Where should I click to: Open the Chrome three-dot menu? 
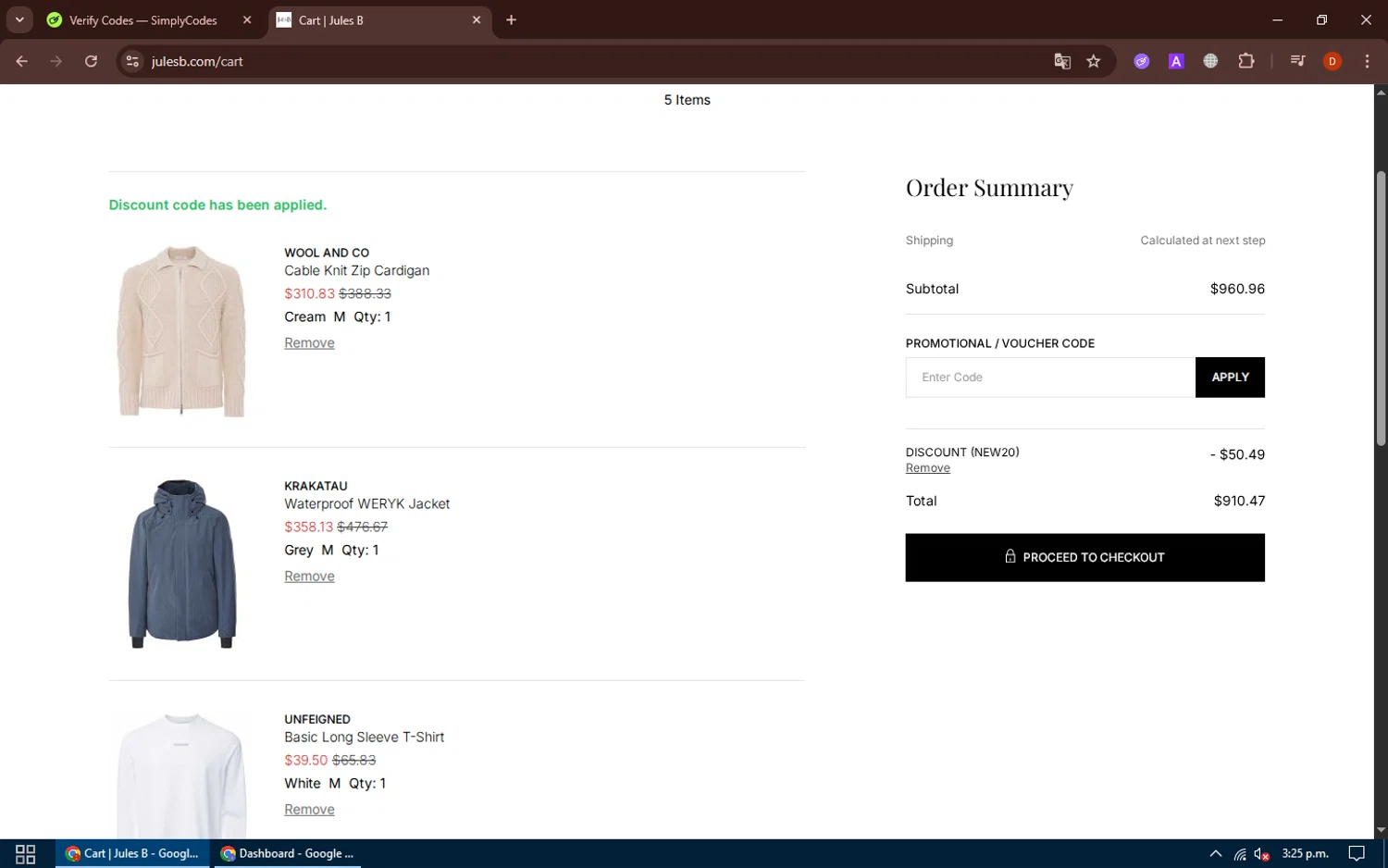[x=1367, y=61]
